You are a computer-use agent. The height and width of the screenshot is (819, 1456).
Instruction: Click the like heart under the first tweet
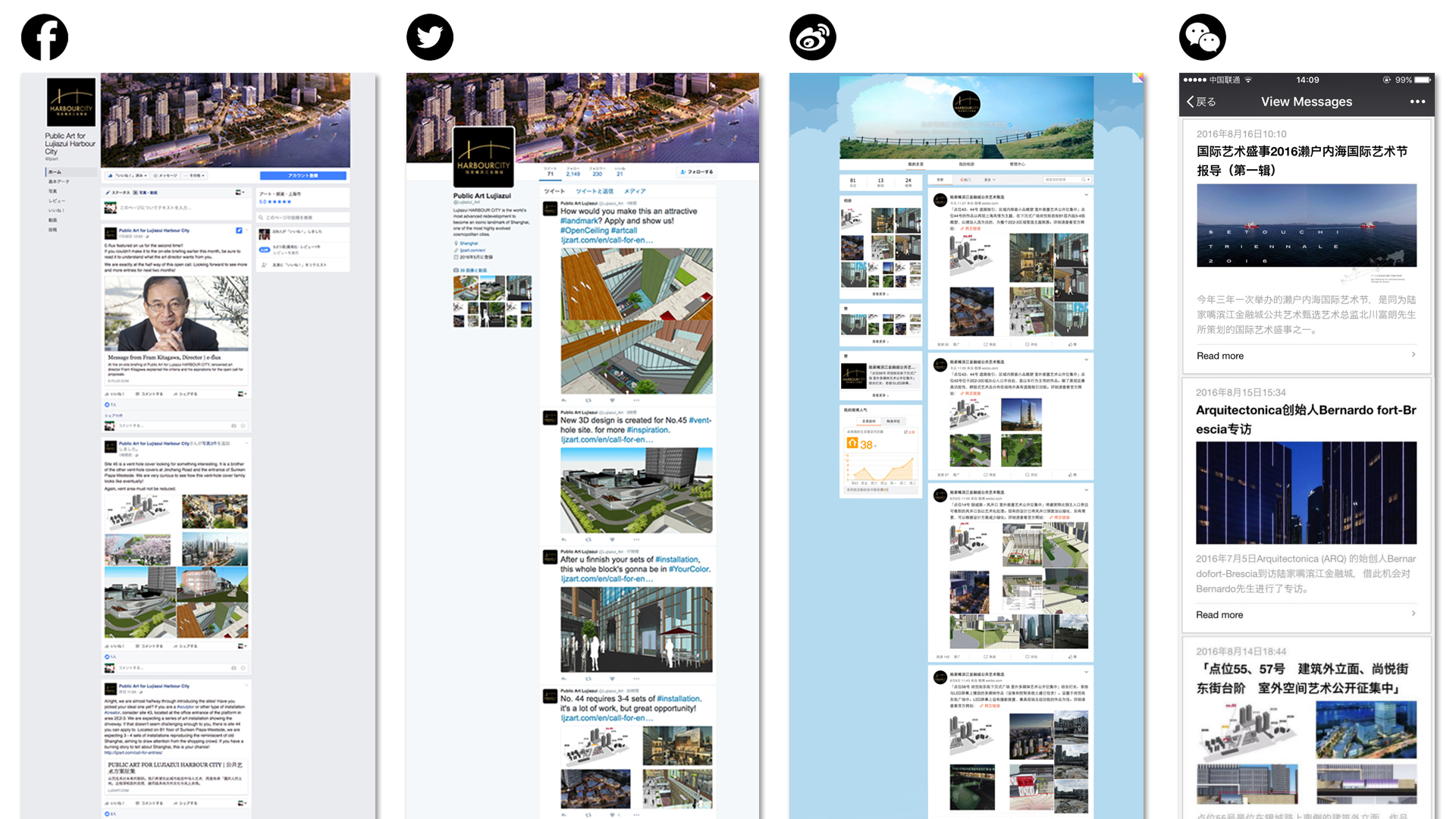click(x=612, y=400)
